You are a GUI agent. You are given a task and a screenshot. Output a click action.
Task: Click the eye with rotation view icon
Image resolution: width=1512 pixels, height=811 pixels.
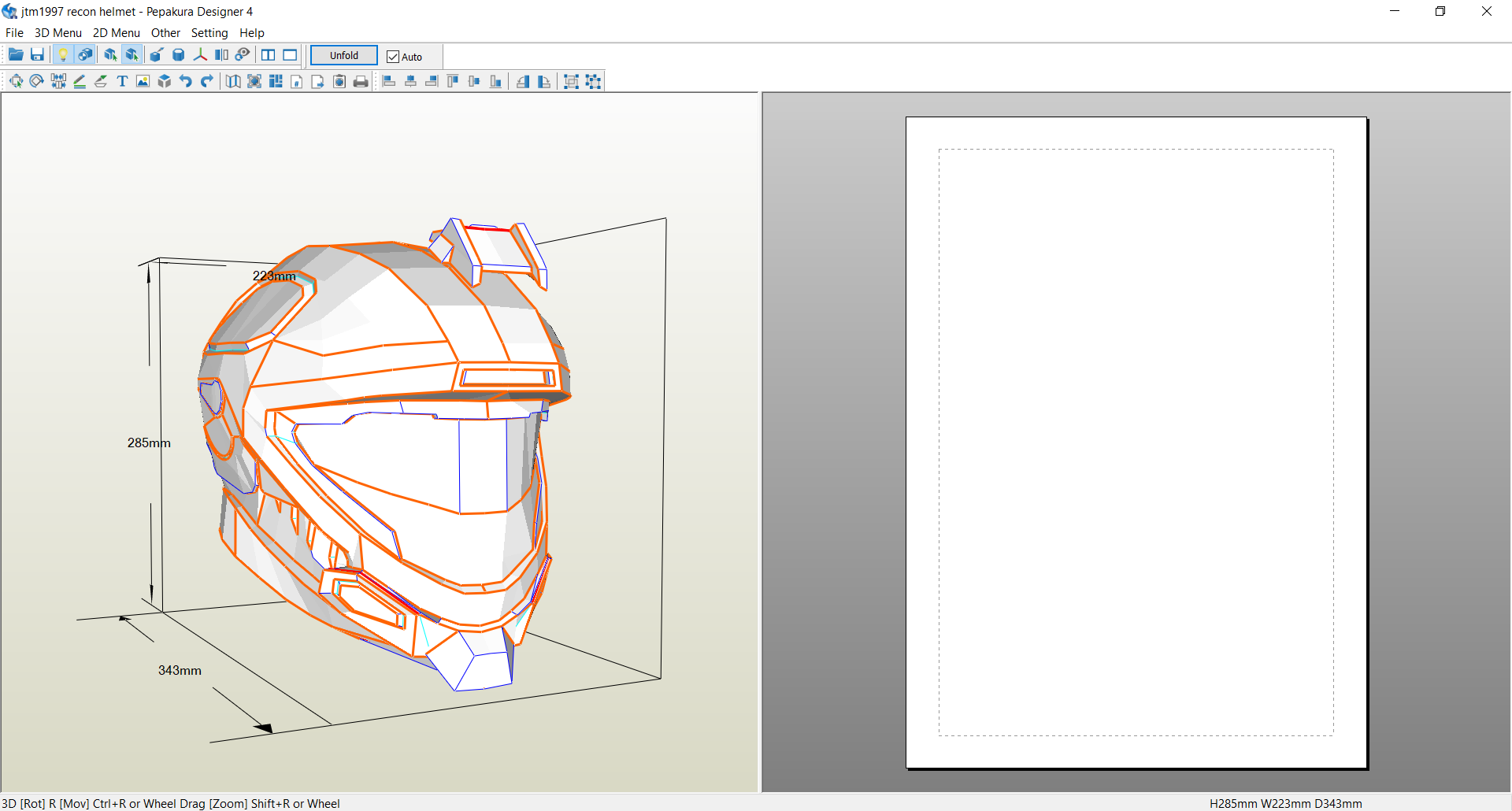click(x=243, y=55)
